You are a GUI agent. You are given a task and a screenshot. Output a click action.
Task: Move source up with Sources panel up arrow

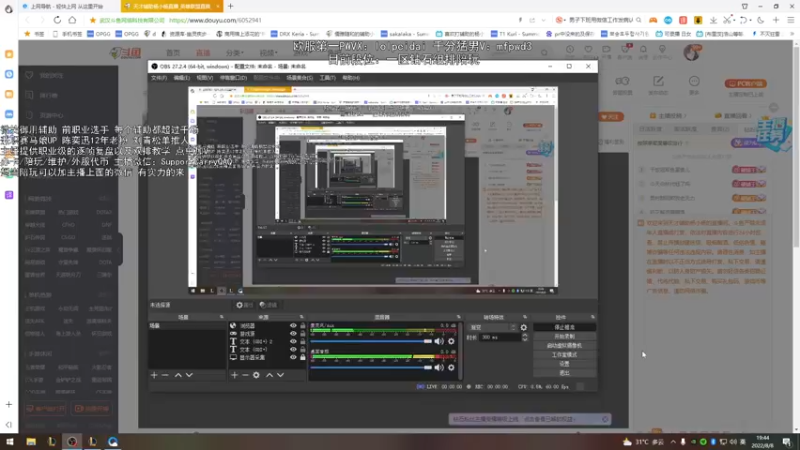point(269,375)
